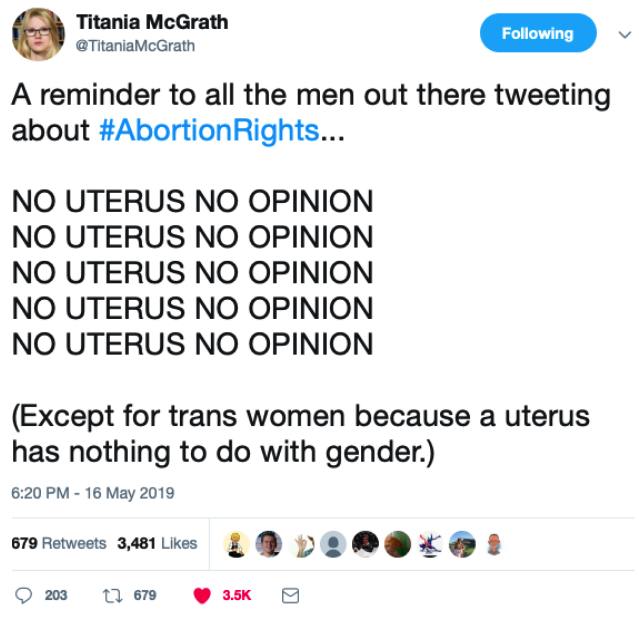Retweet using the retweet arrows icon
639x617 pixels.
[x=112, y=595]
